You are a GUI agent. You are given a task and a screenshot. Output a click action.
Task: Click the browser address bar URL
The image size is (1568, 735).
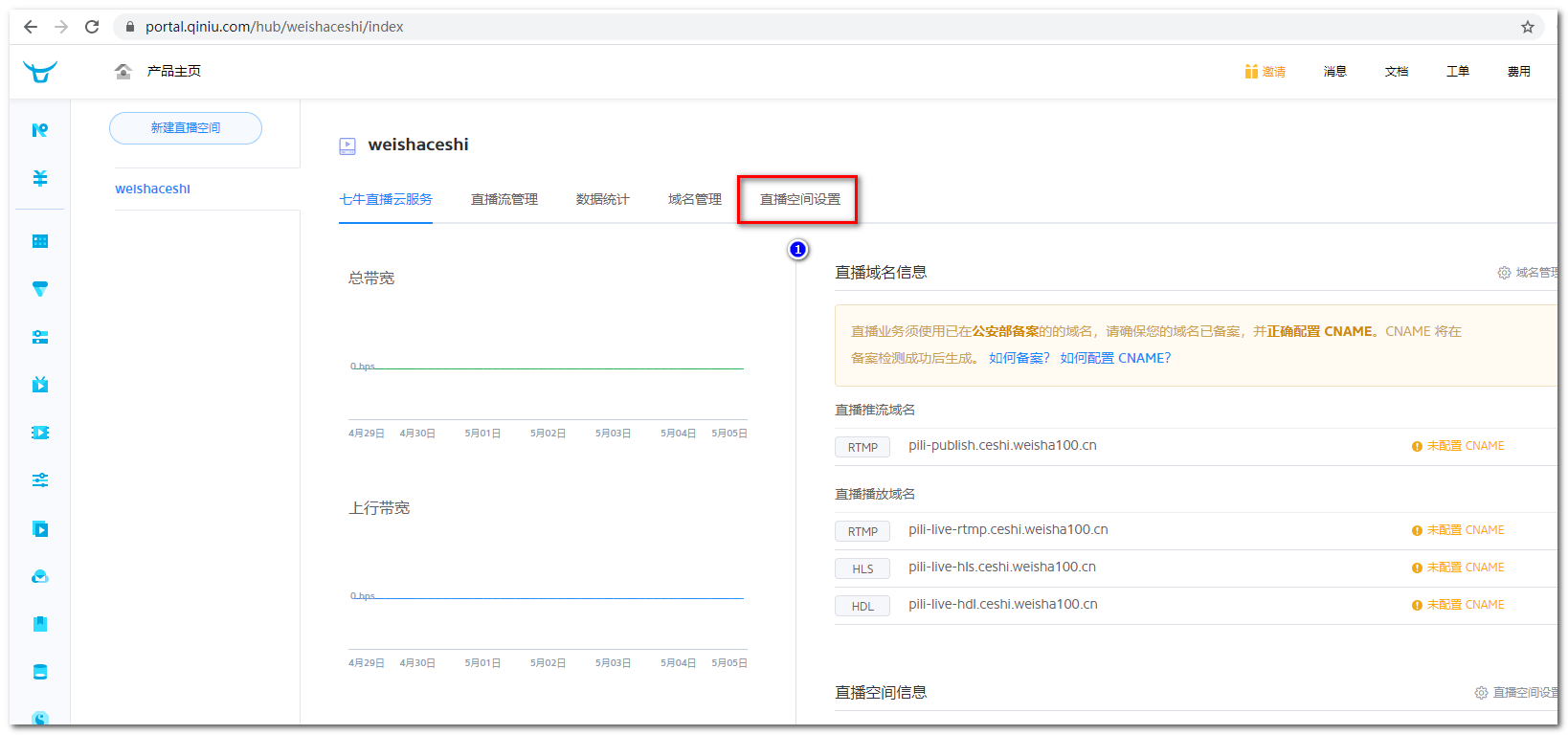[274, 27]
